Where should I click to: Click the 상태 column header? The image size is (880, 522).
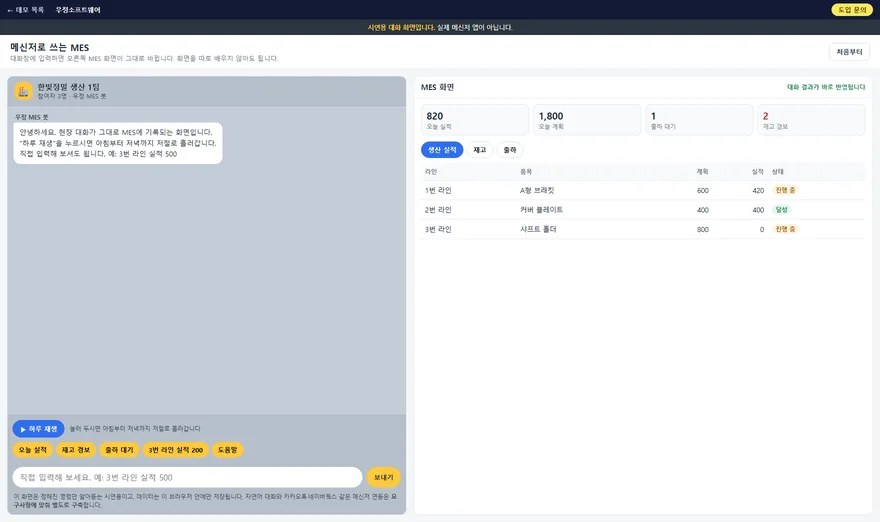click(x=778, y=172)
